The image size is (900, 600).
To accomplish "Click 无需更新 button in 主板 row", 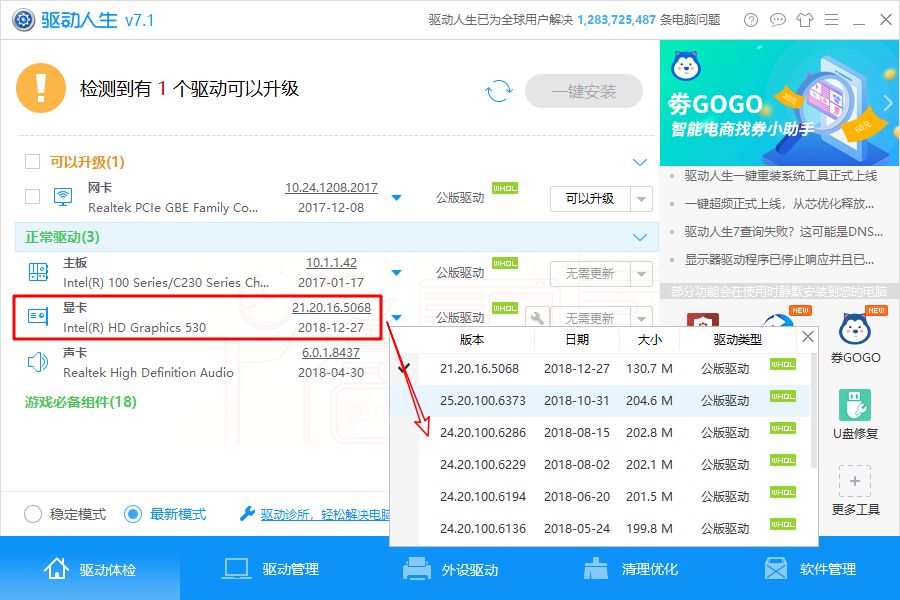I will 590,274.
